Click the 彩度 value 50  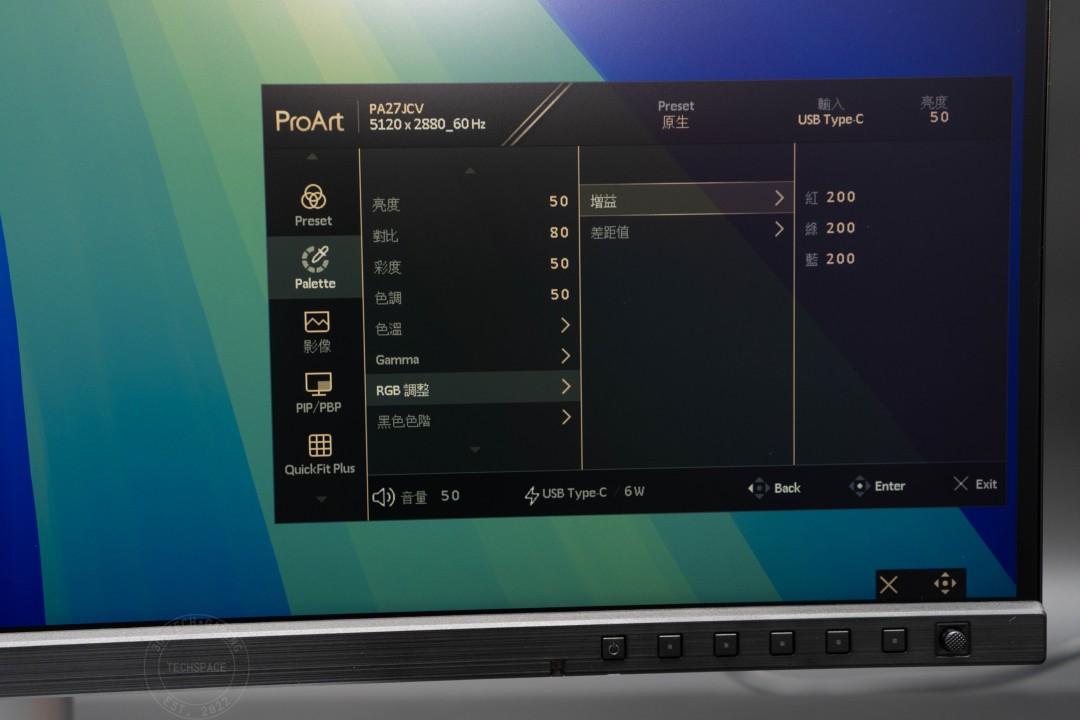pos(560,264)
